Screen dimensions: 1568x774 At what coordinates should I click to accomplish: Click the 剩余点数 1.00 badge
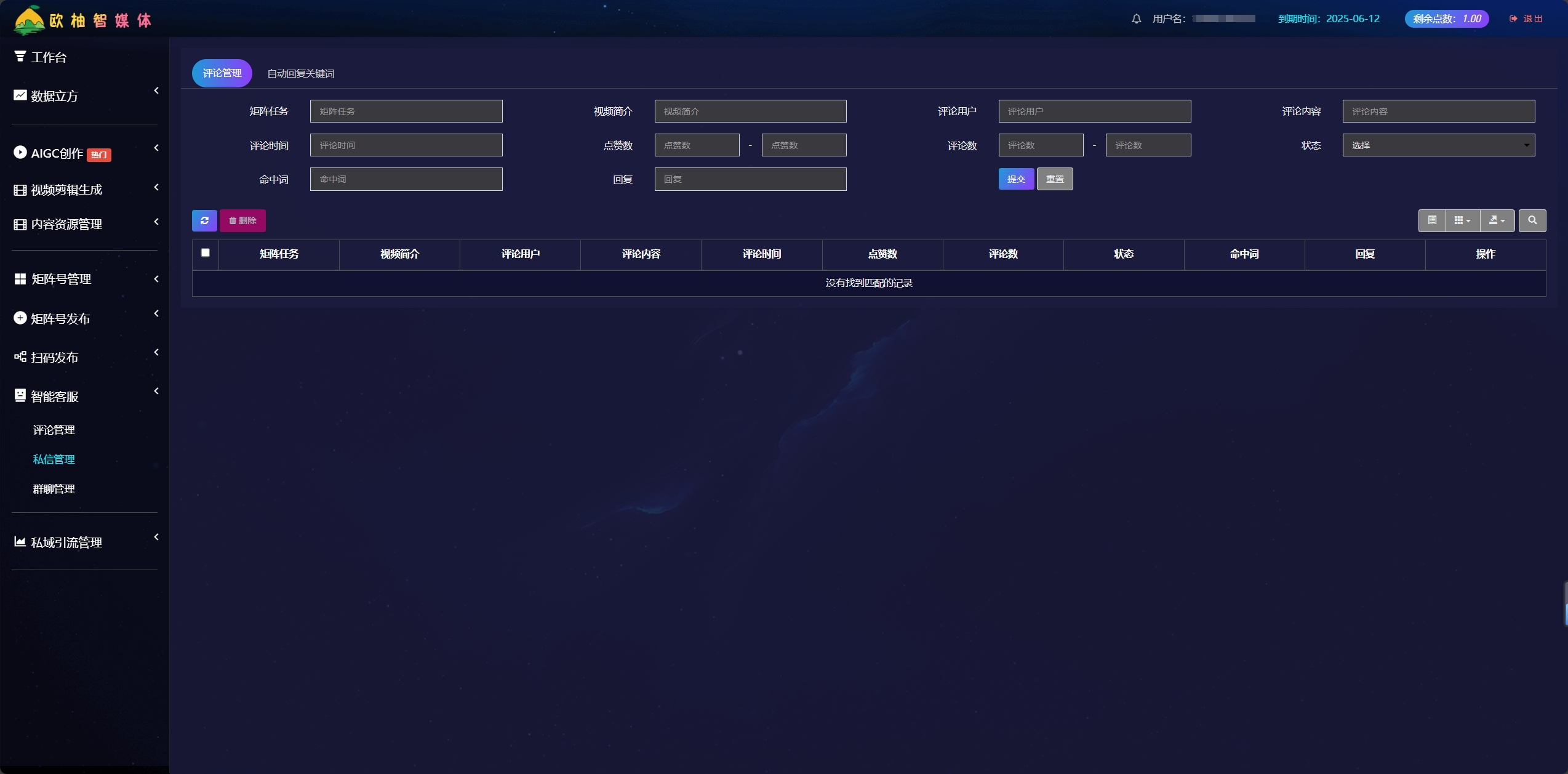coord(1447,18)
